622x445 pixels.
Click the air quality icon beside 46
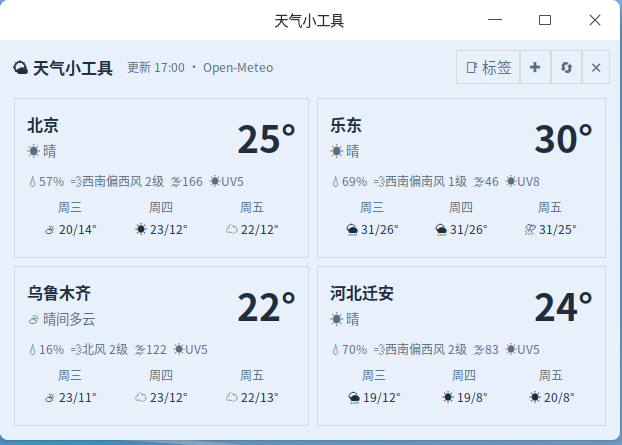(479, 182)
